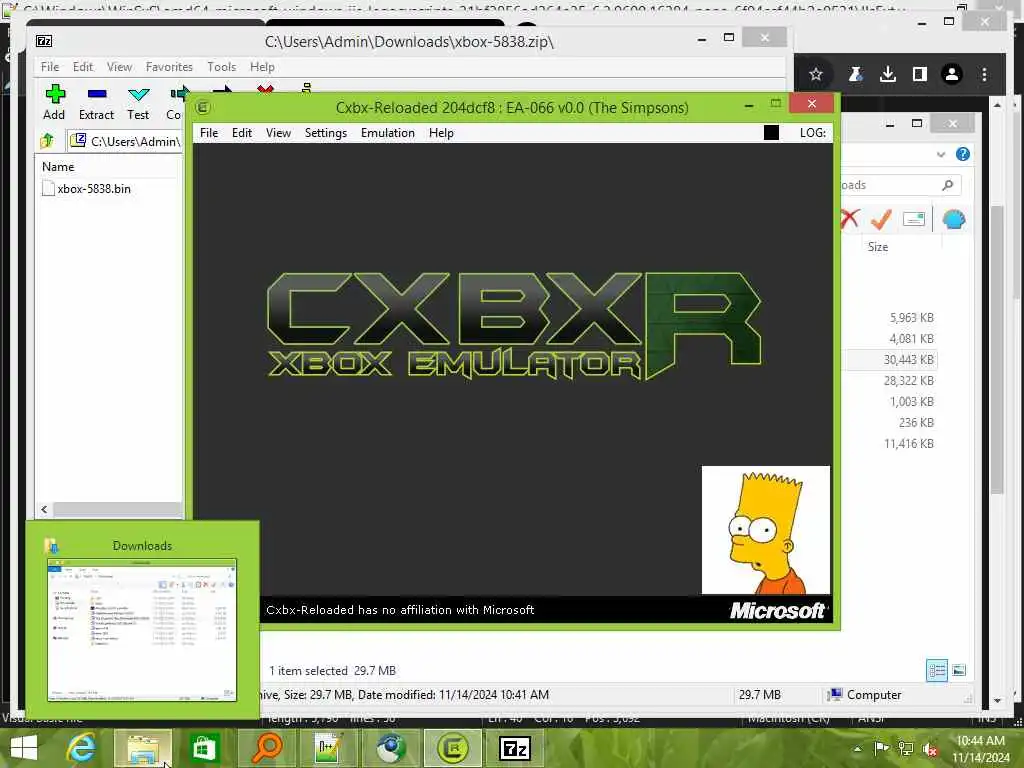
Task: Click the blue shell icon in Explorer toolbar
Action: coord(954,219)
